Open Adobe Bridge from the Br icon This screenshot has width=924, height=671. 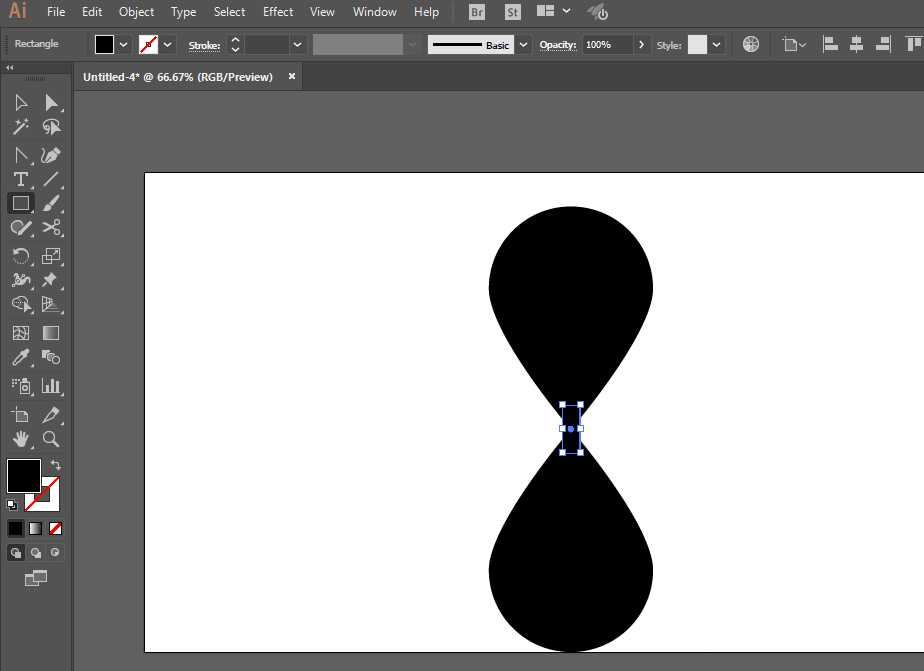[477, 12]
